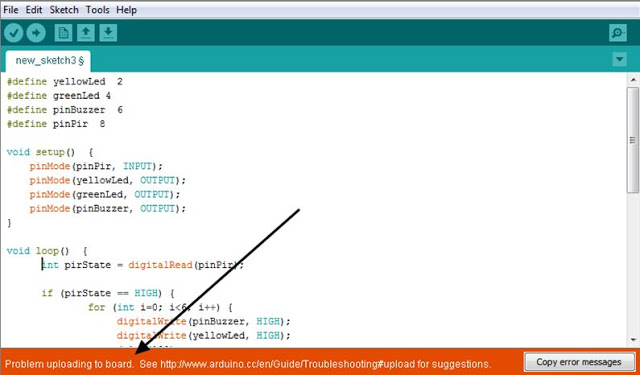Click the 'if (pirState == HIGH) {' line
Image resolution: width=640 pixels, height=375 pixels.
108,293
